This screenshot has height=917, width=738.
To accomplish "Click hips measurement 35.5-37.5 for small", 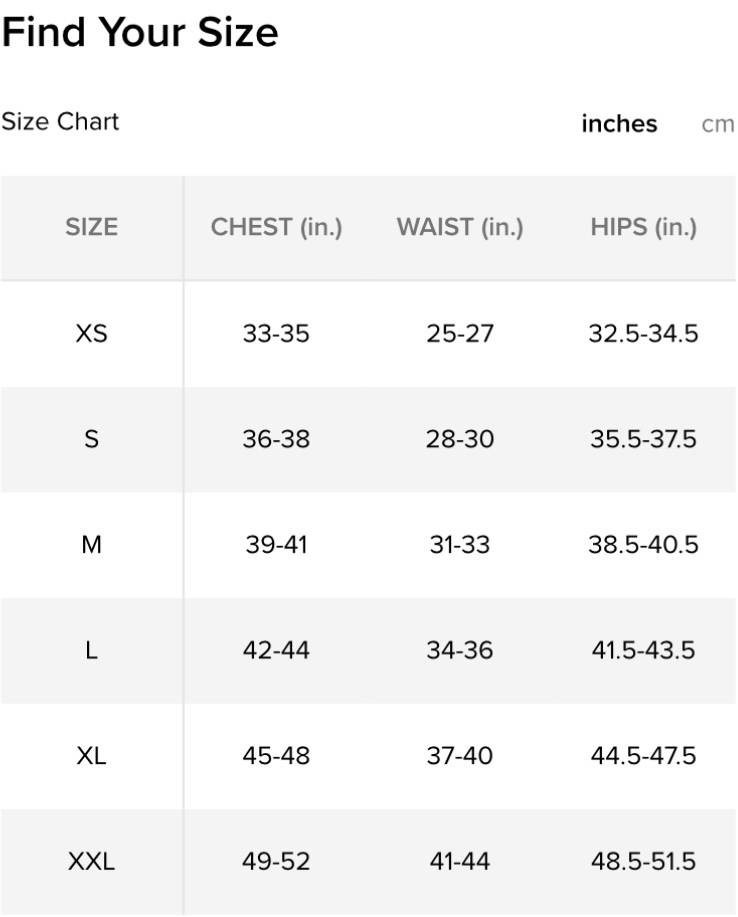I will pos(643,439).
